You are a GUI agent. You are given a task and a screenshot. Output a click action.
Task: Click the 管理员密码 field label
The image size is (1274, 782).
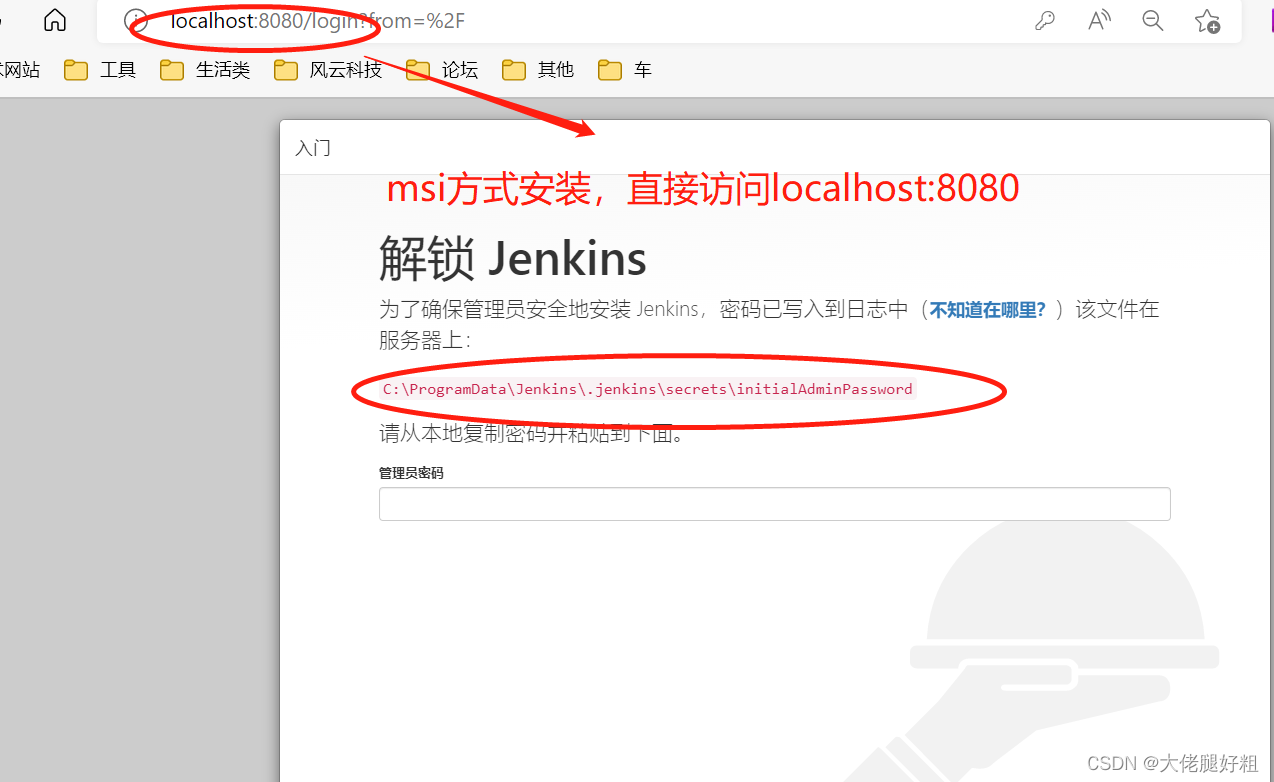coord(411,473)
